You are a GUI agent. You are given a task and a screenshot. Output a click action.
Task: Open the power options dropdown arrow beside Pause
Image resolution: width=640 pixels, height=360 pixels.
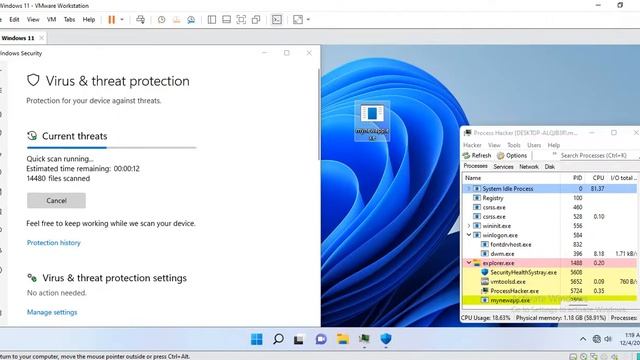click(122, 20)
